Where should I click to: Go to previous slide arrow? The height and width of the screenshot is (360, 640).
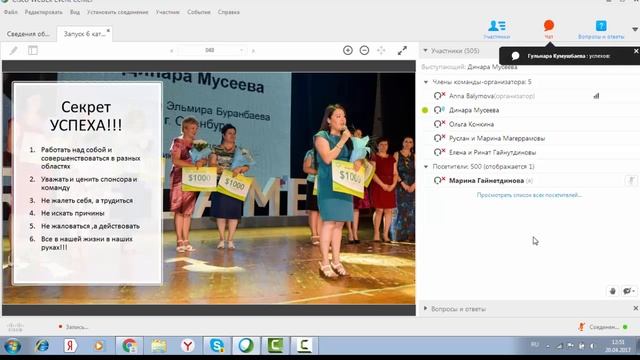pyautogui.click(x=171, y=51)
